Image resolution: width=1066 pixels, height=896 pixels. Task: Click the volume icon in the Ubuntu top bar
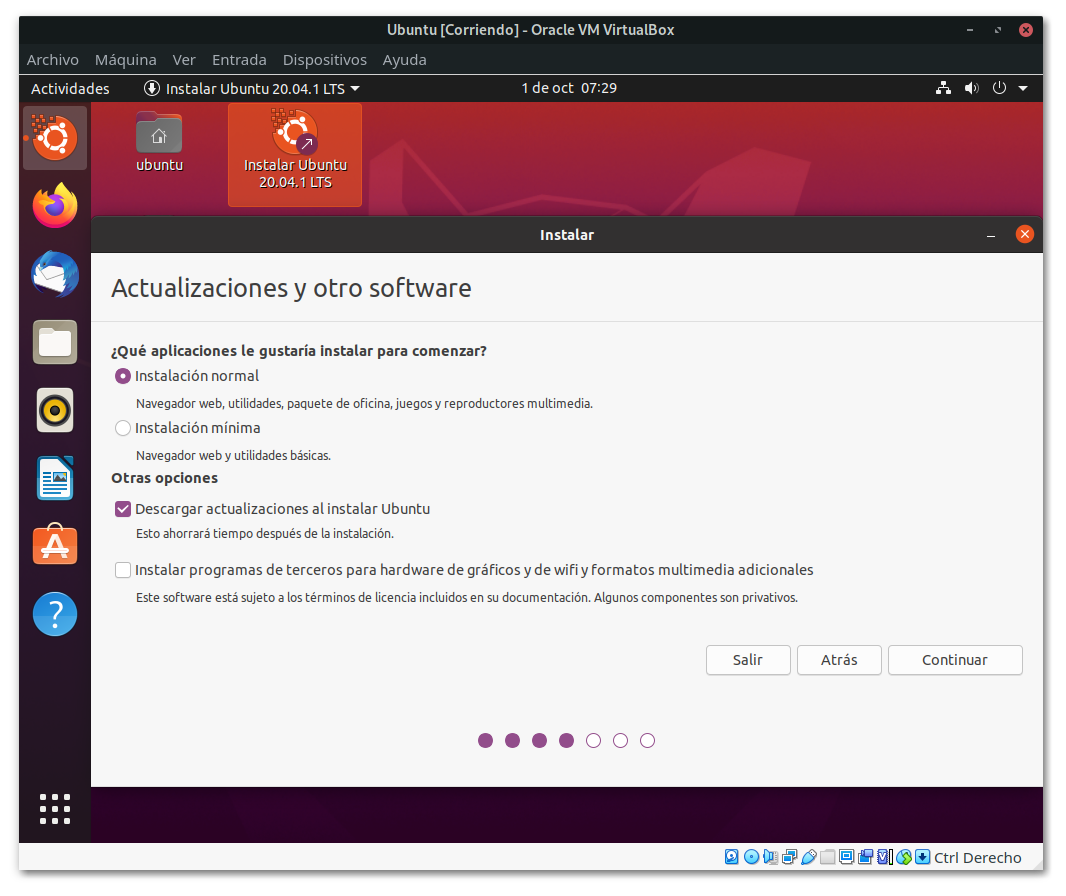(x=972, y=88)
